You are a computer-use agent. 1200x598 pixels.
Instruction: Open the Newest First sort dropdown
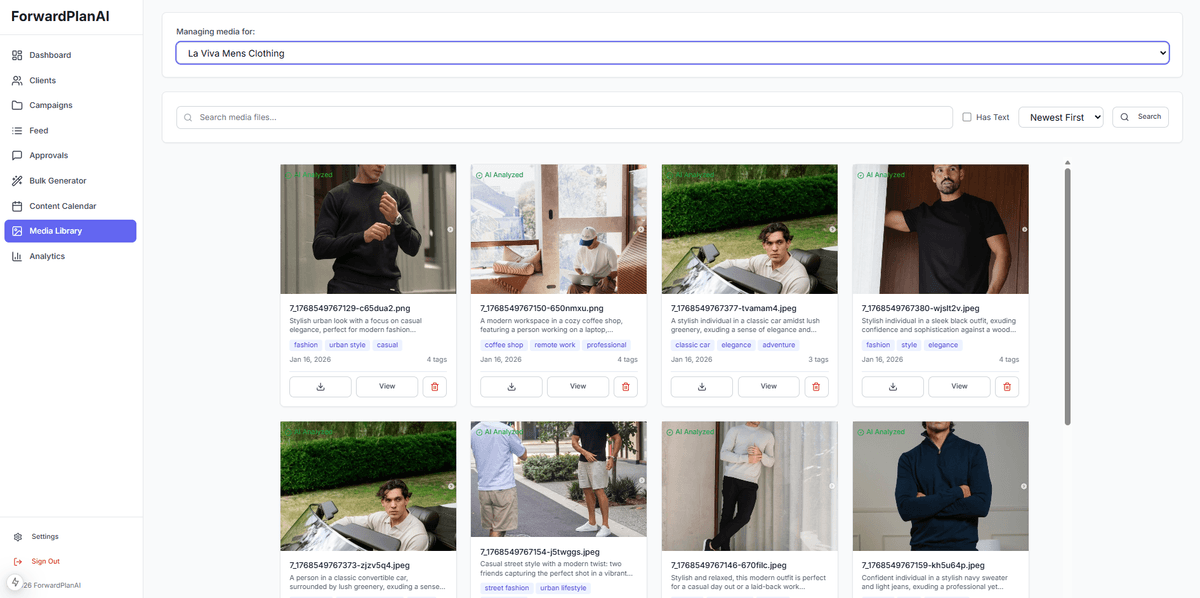click(1060, 116)
